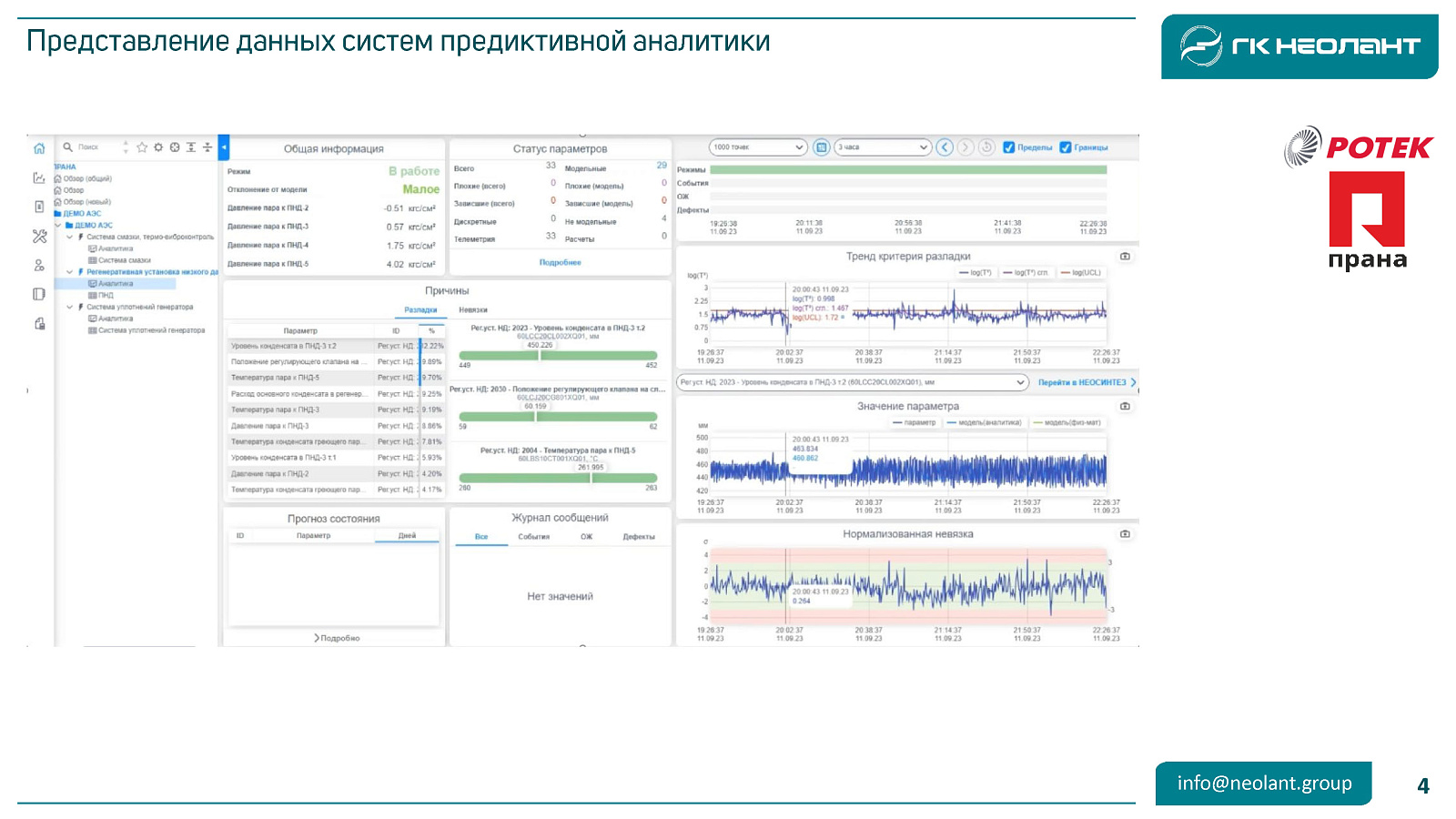Select the События tab in Журнал сообщений
The height and width of the screenshot is (819, 1456).
[x=533, y=537]
